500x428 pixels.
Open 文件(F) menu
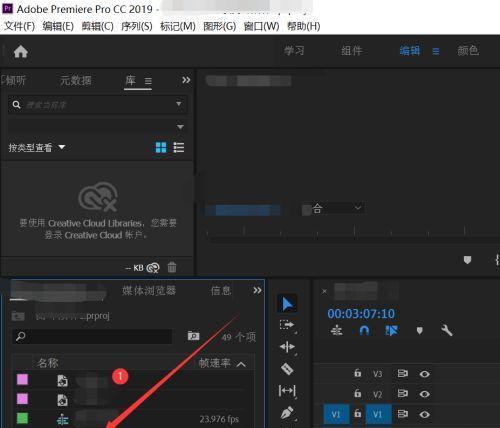[x=19, y=26]
